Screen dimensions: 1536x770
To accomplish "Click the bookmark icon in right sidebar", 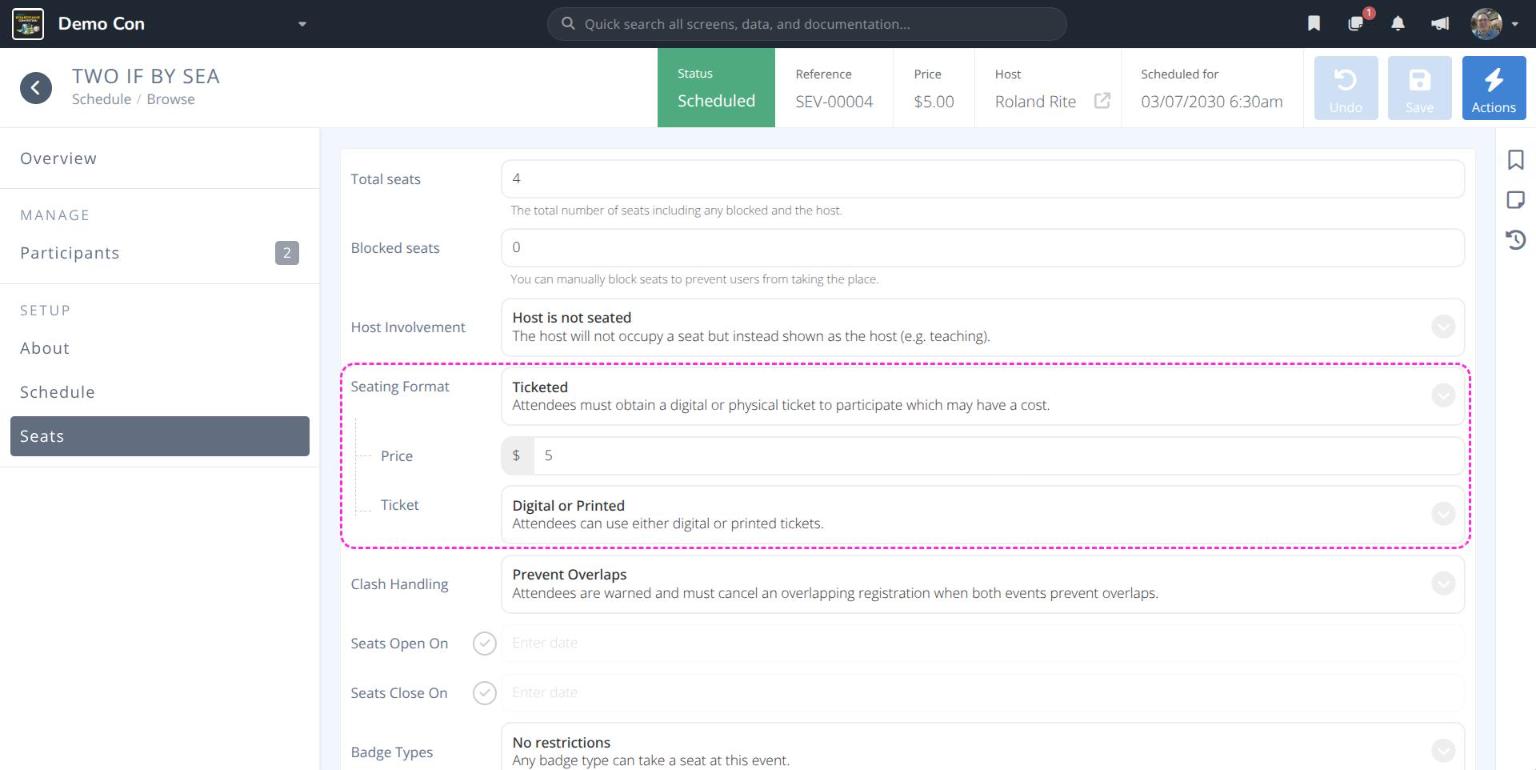I will click(x=1516, y=160).
